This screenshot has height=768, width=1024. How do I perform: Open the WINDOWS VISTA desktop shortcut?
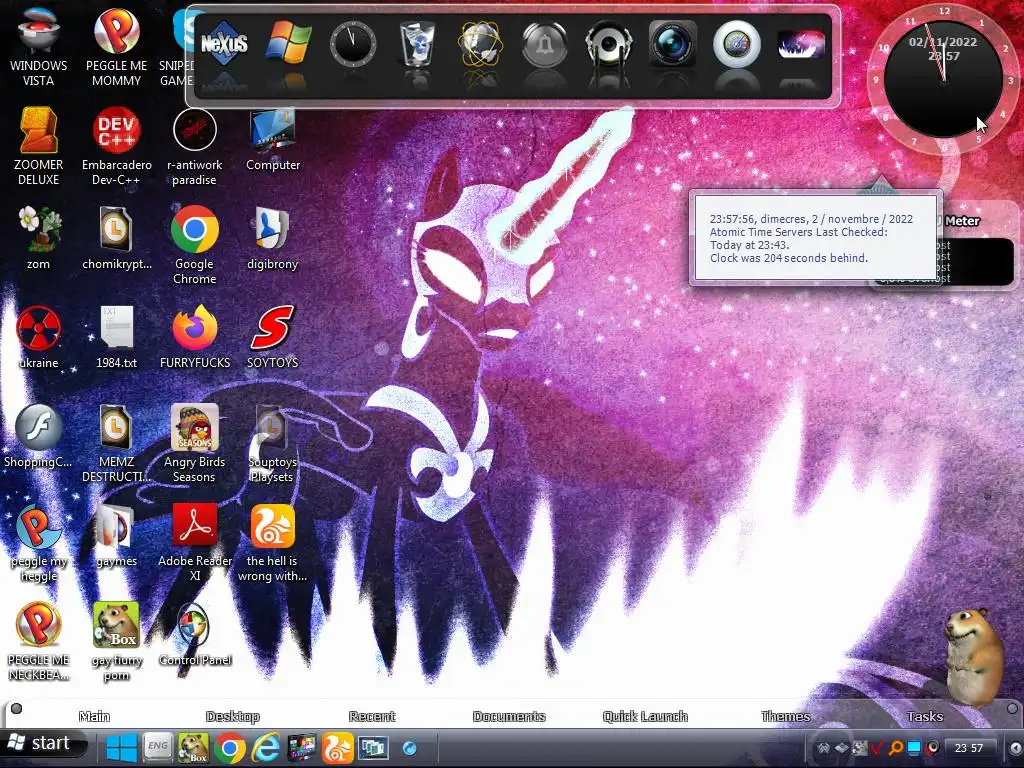[39, 46]
